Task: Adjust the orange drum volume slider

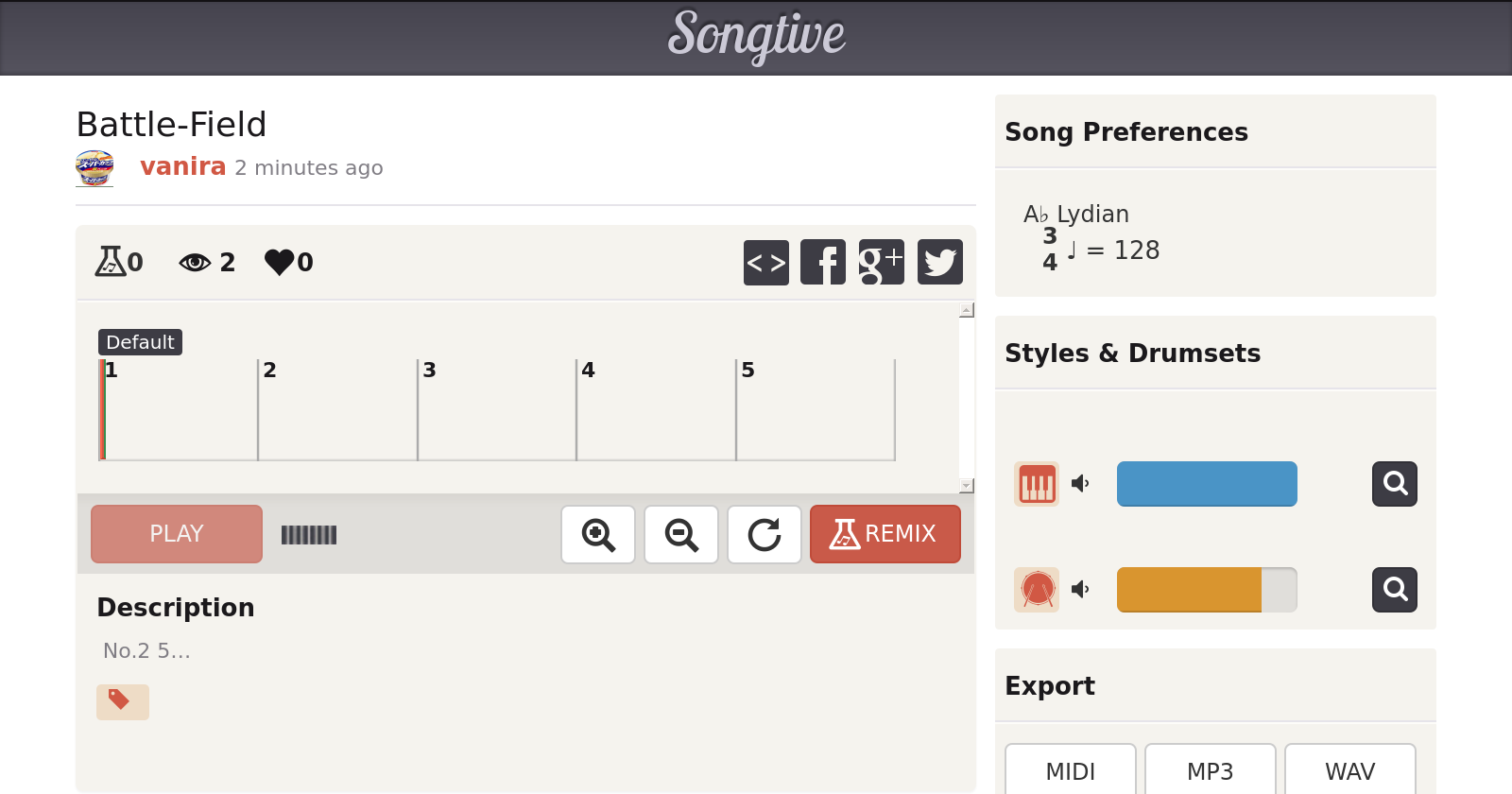Action: [1206, 590]
